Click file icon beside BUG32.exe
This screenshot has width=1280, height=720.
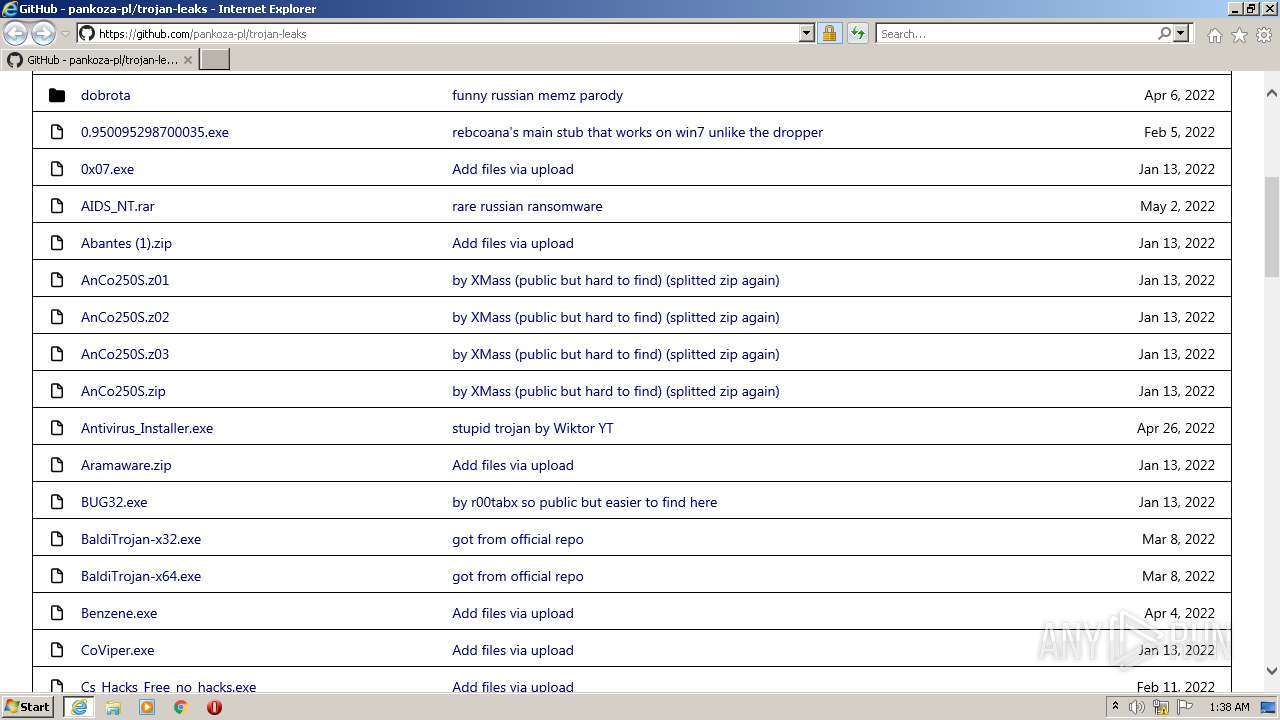click(57, 502)
